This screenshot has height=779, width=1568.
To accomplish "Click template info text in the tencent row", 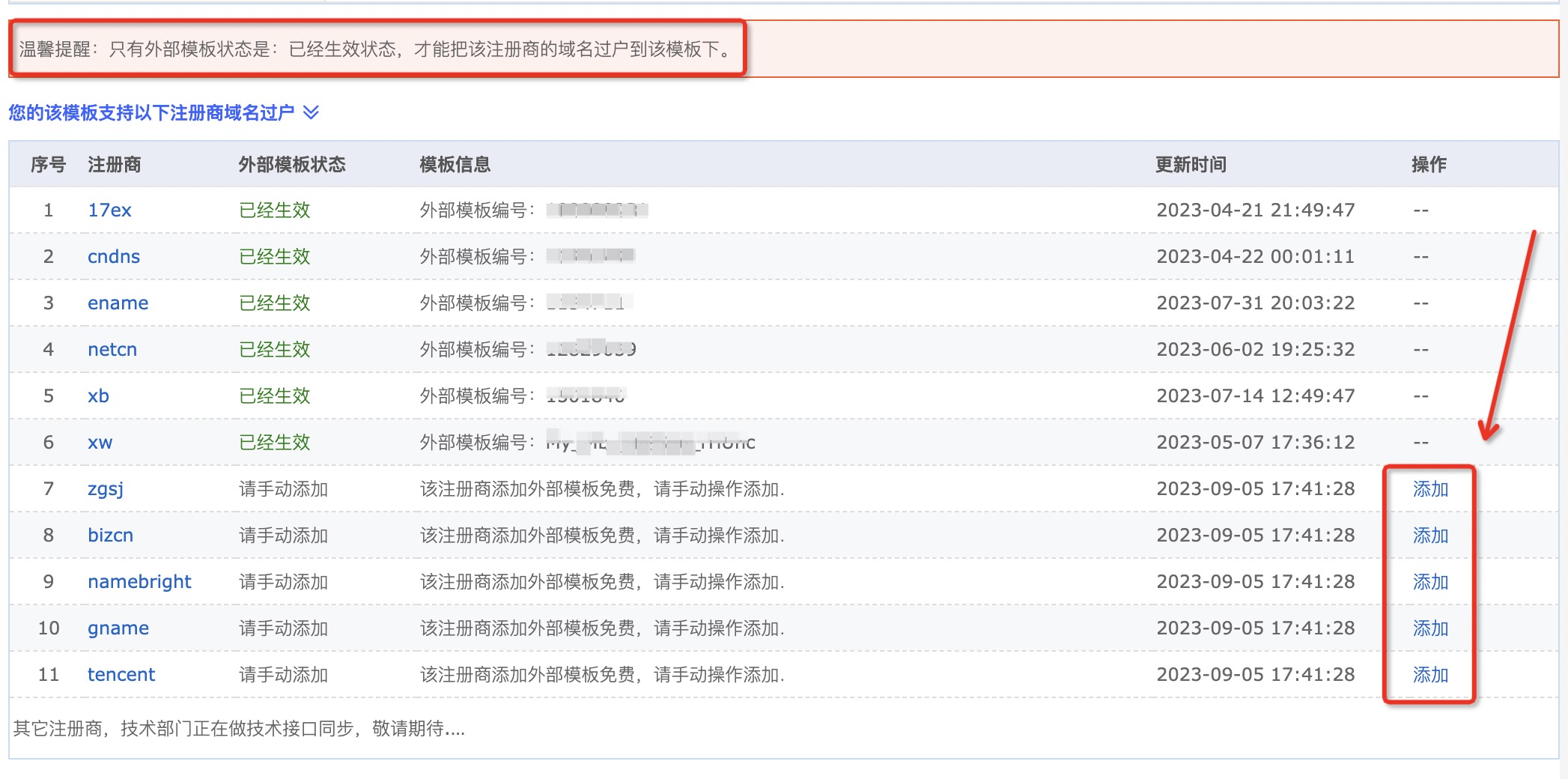I will [602, 675].
